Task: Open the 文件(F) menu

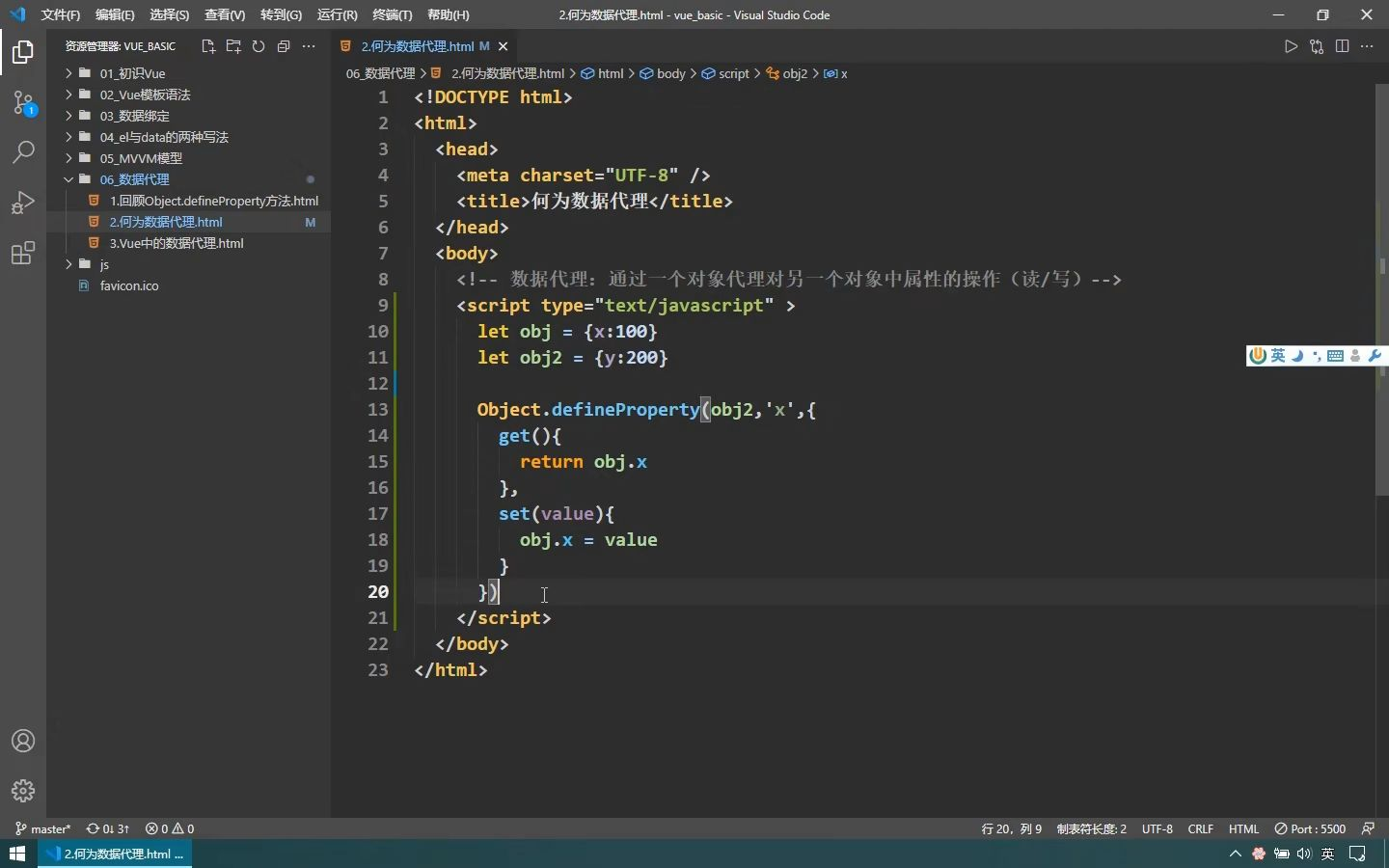Action: click(61, 14)
